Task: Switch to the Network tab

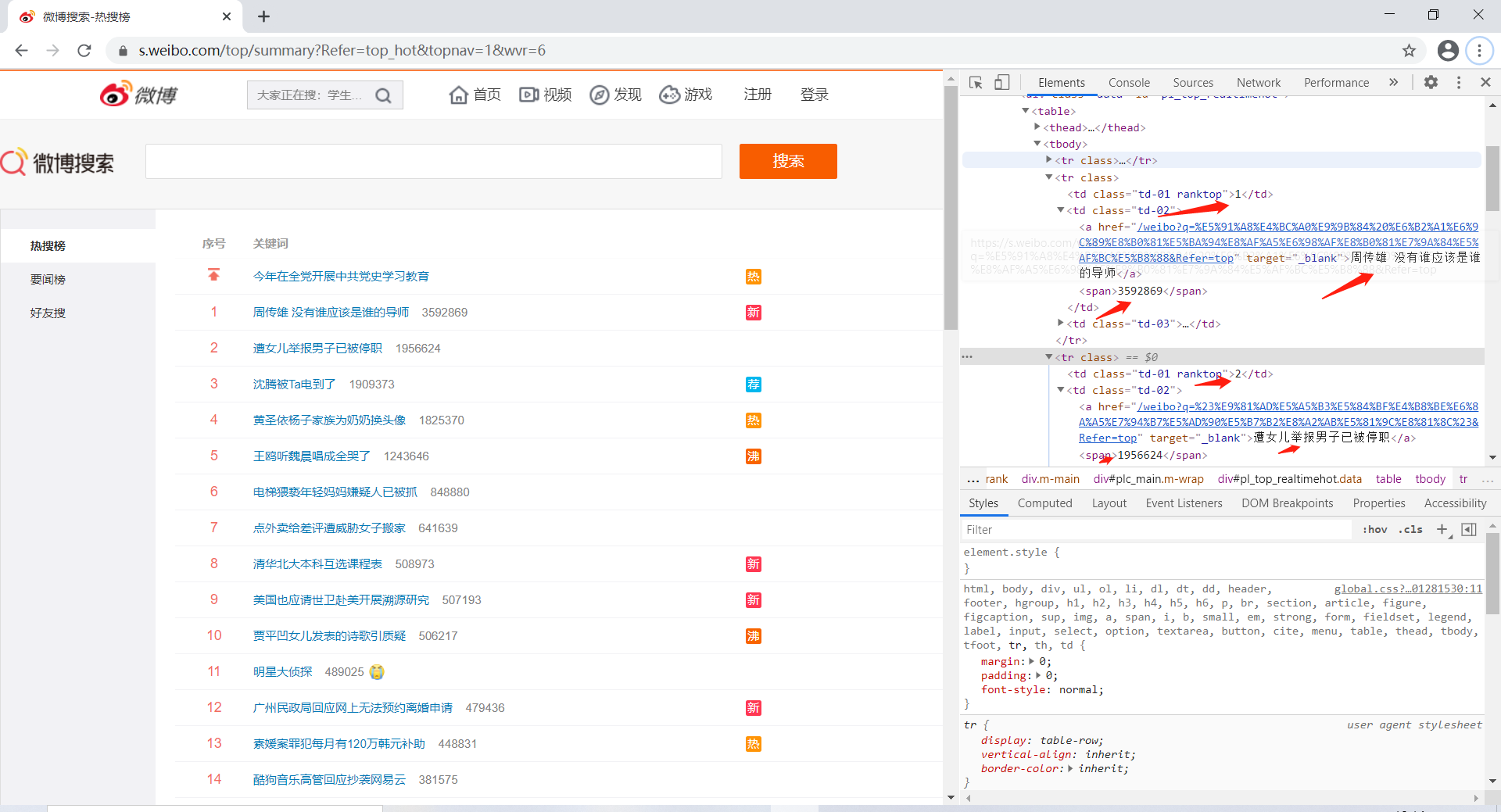Action: (x=1259, y=82)
